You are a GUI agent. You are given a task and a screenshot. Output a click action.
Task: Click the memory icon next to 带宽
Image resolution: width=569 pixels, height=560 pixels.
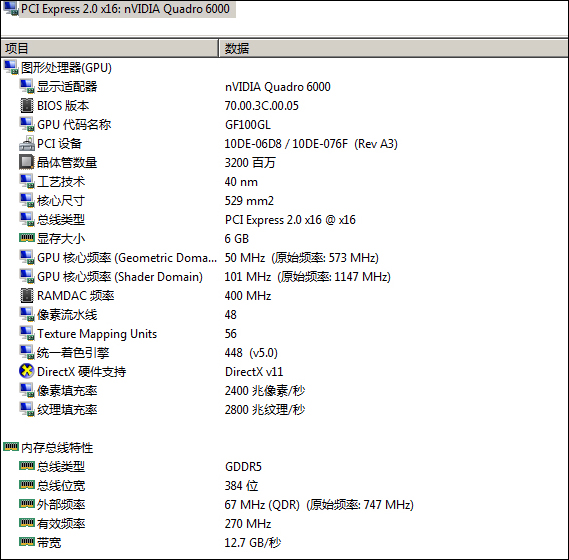coord(27,542)
